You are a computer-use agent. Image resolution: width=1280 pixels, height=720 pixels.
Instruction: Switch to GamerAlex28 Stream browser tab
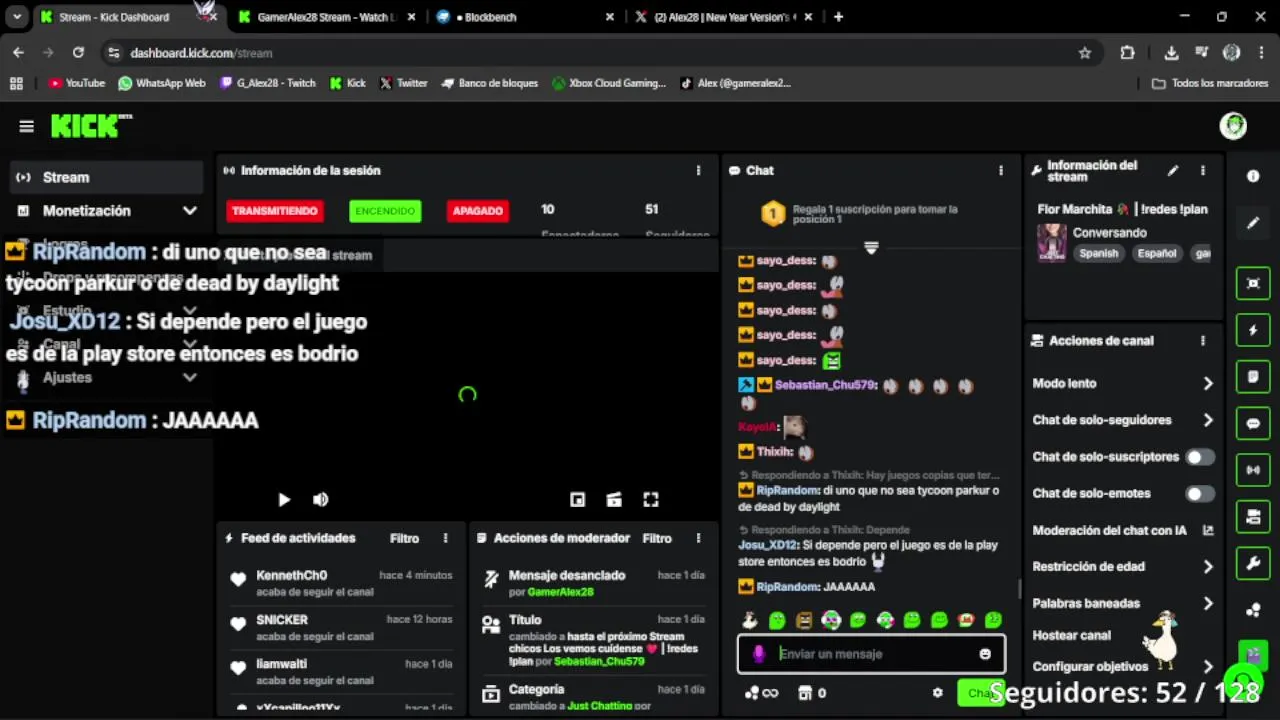click(x=325, y=17)
